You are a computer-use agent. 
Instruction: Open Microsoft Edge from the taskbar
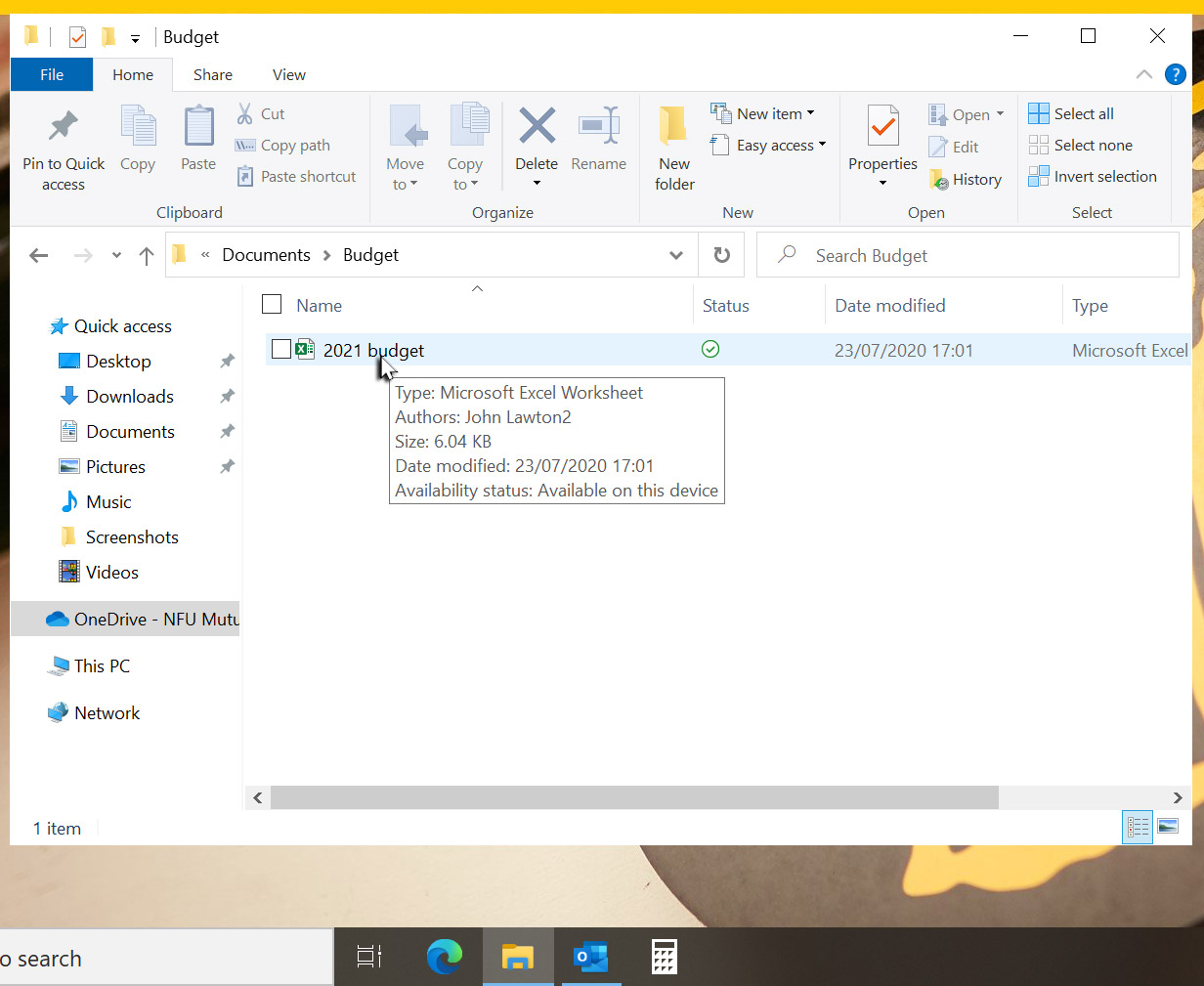pyautogui.click(x=445, y=957)
